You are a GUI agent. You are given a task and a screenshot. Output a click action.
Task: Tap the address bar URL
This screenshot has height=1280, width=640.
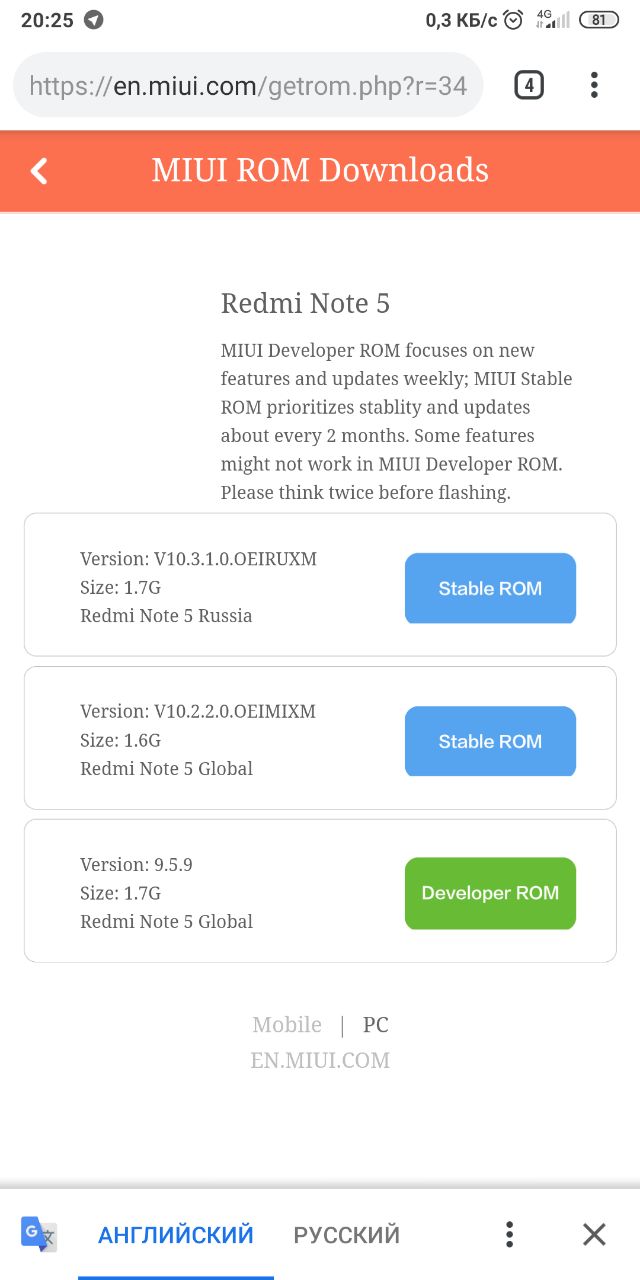248,86
